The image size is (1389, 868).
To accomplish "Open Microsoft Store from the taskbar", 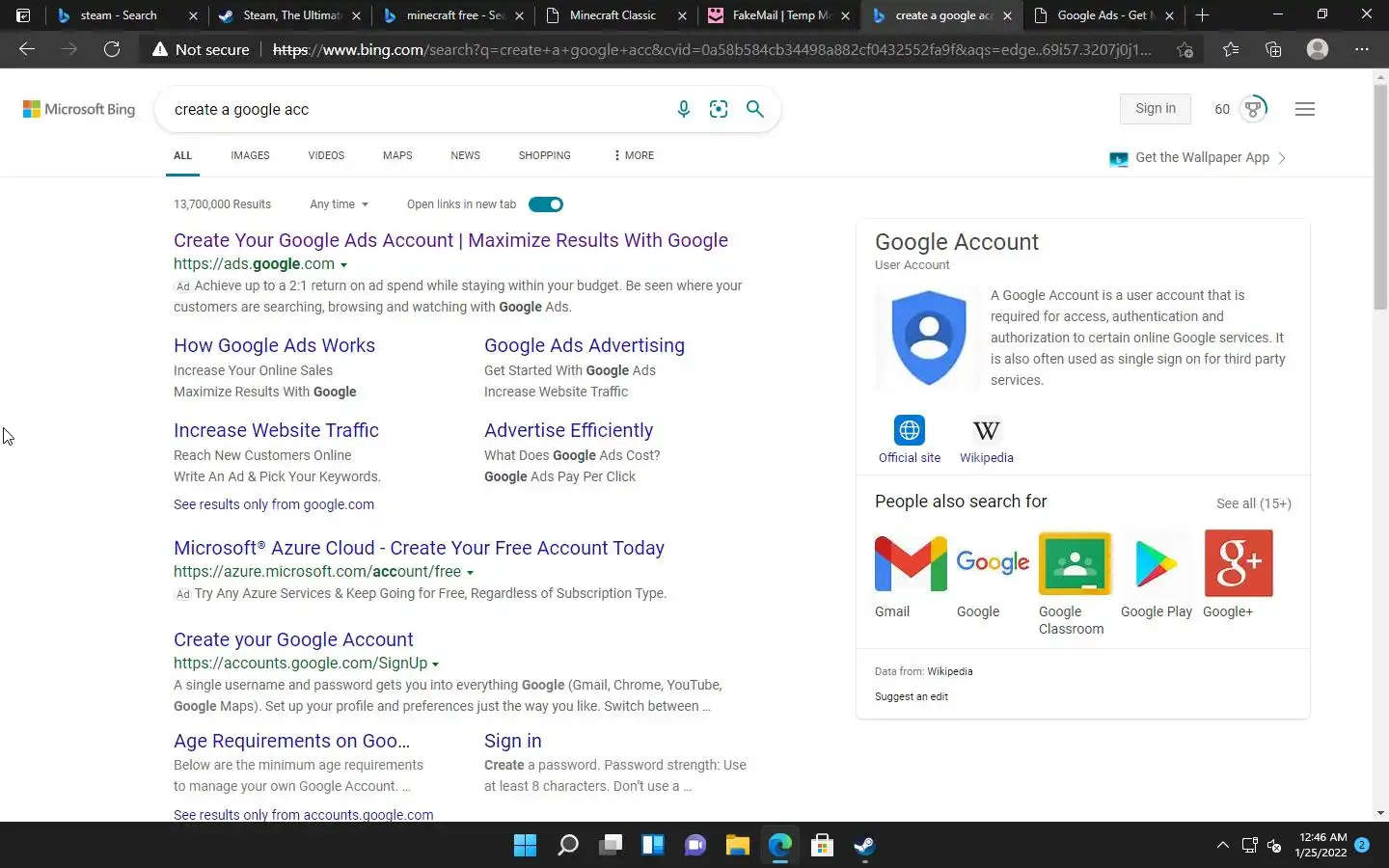I will tap(823, 846).
